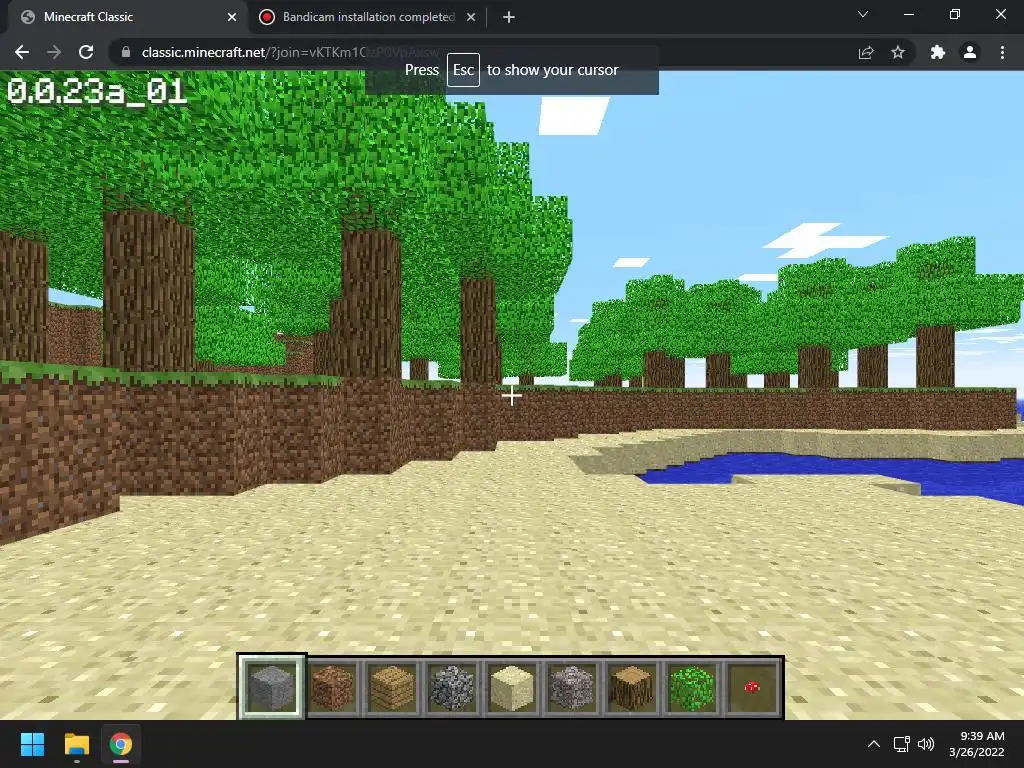Switch to Bandicam installation completed tab
The image size is (1024, 768).
pyautogui.click(x=368, y=17)
